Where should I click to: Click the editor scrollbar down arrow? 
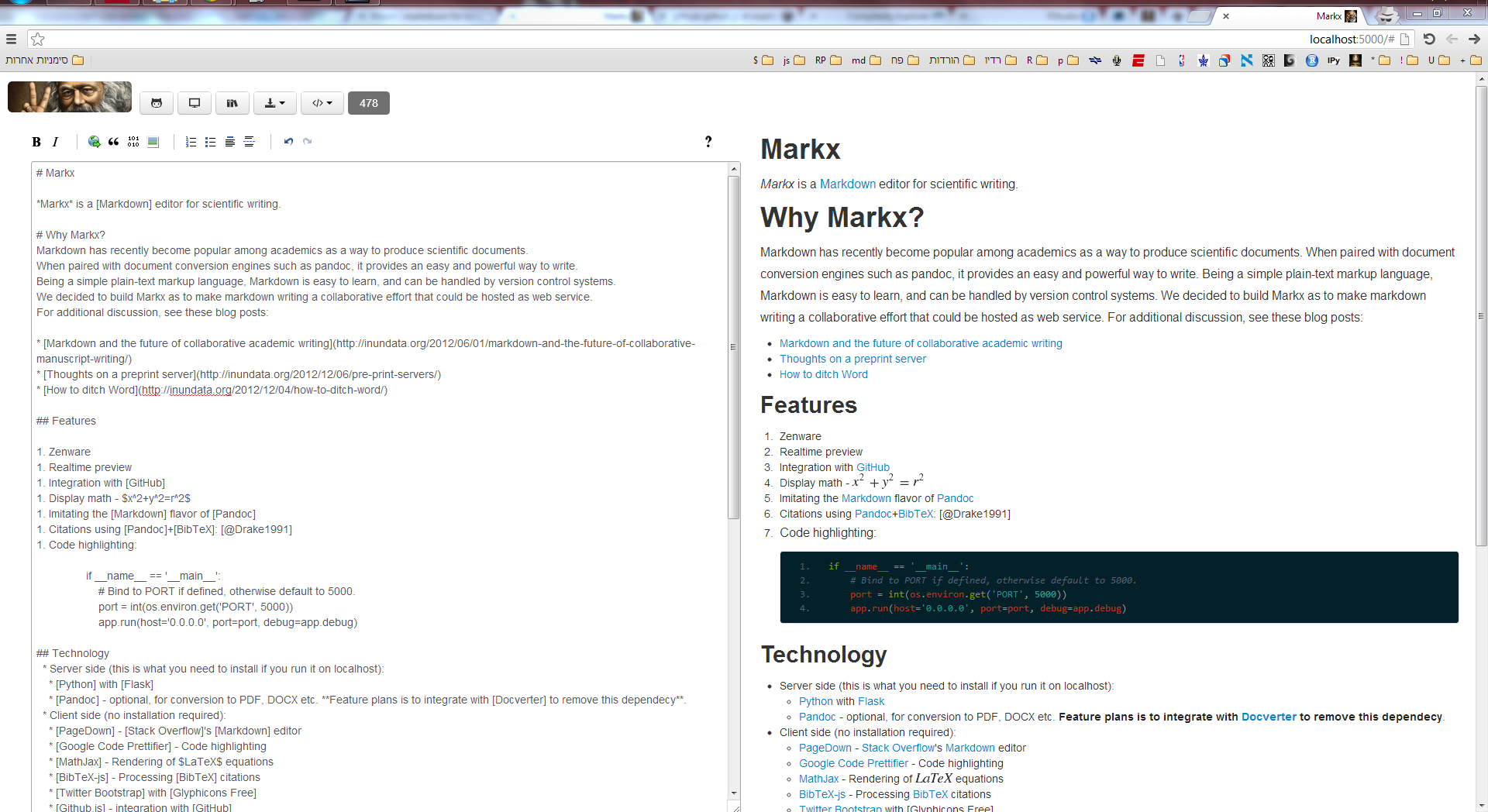734,793
